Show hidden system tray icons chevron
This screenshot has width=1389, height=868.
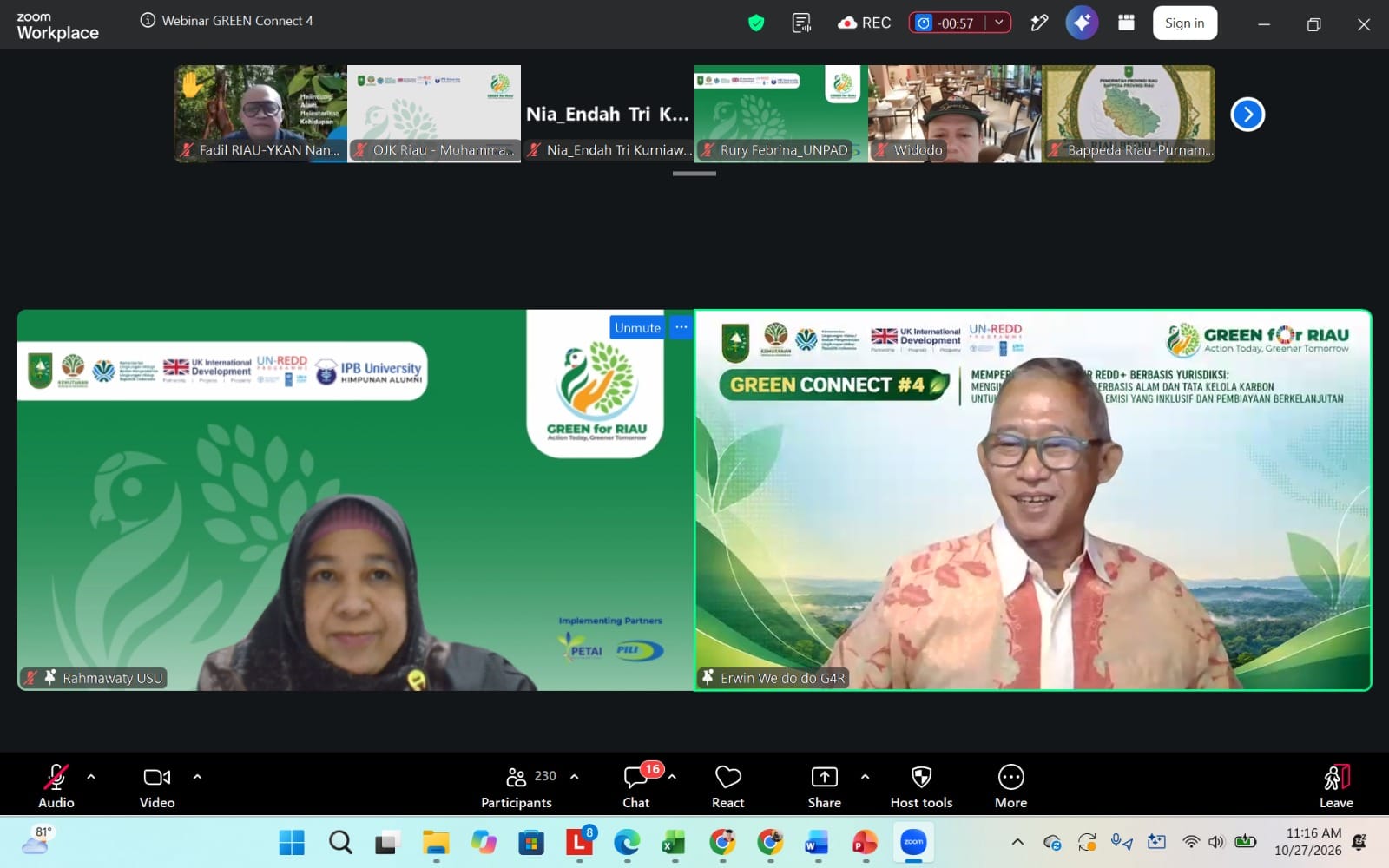[x=1017, y=842]
